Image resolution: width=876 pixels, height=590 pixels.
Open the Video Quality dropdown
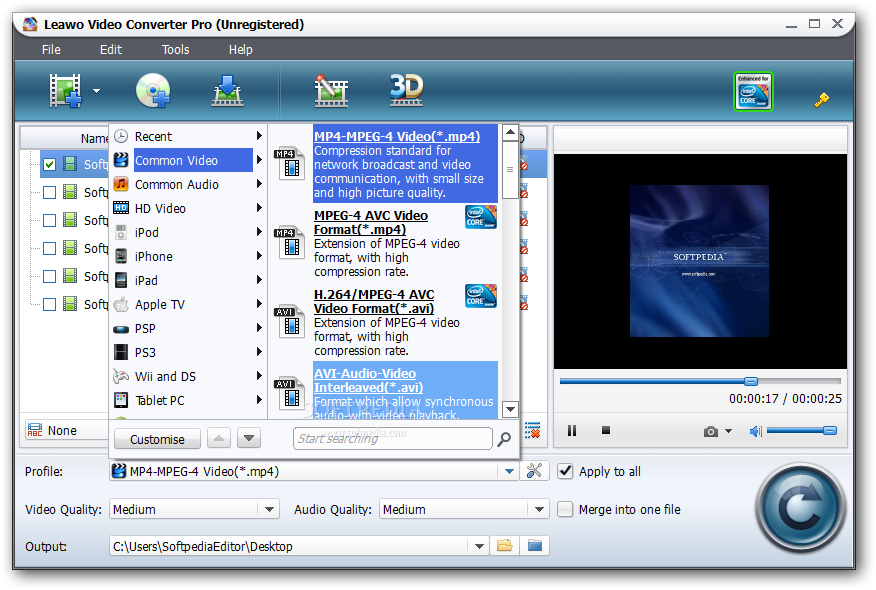269,509
